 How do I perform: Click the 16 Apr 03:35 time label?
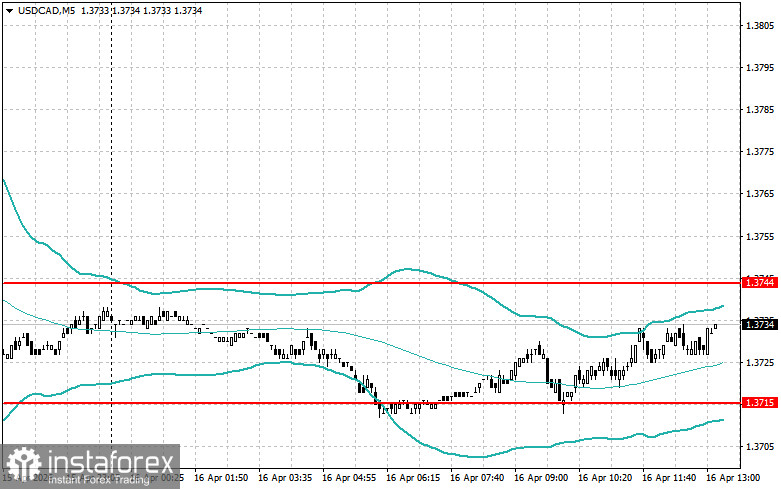(285, 478)
